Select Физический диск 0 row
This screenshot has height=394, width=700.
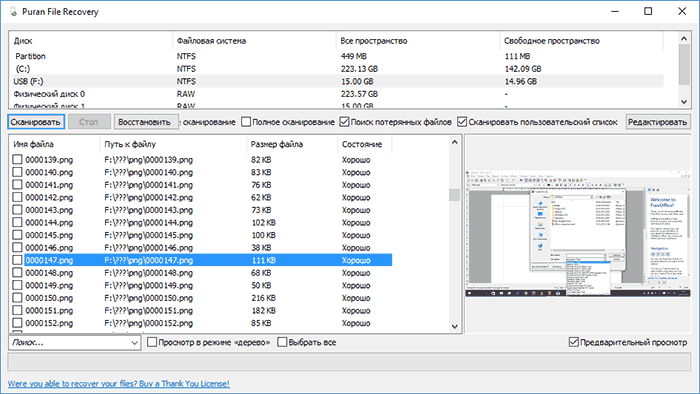[337, 94]
